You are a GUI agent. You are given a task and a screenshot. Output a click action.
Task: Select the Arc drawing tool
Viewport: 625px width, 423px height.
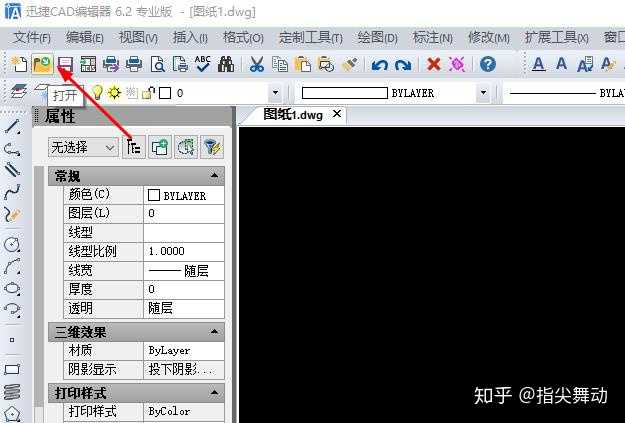[x=12, y=266]
